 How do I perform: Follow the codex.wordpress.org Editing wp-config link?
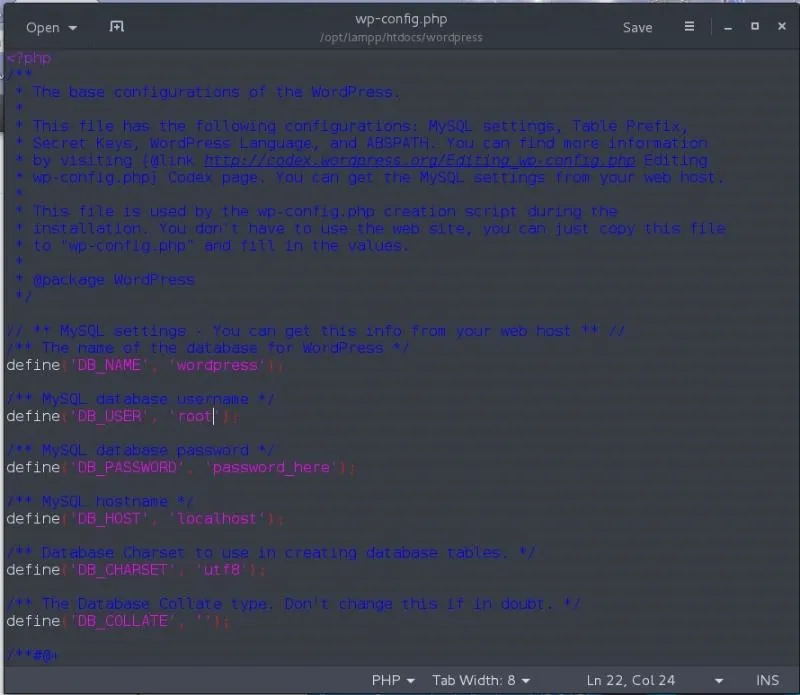419,160
